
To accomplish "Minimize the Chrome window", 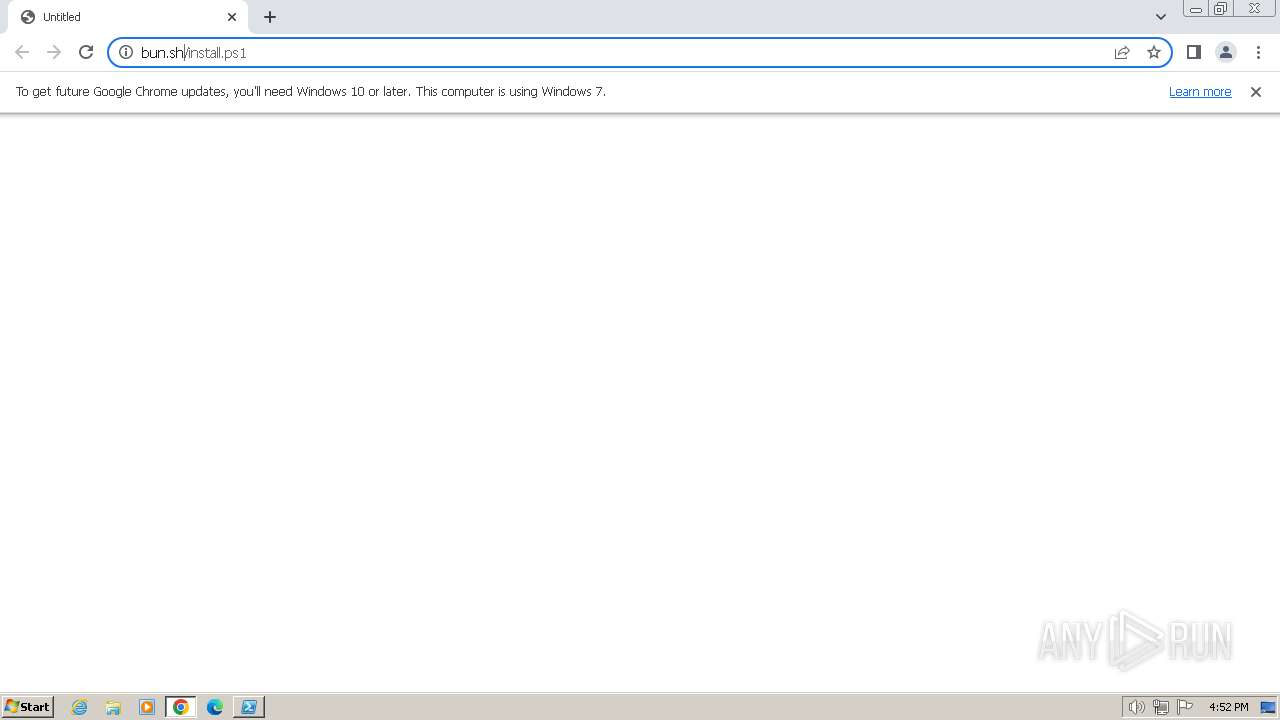I will pos(1196,9).
